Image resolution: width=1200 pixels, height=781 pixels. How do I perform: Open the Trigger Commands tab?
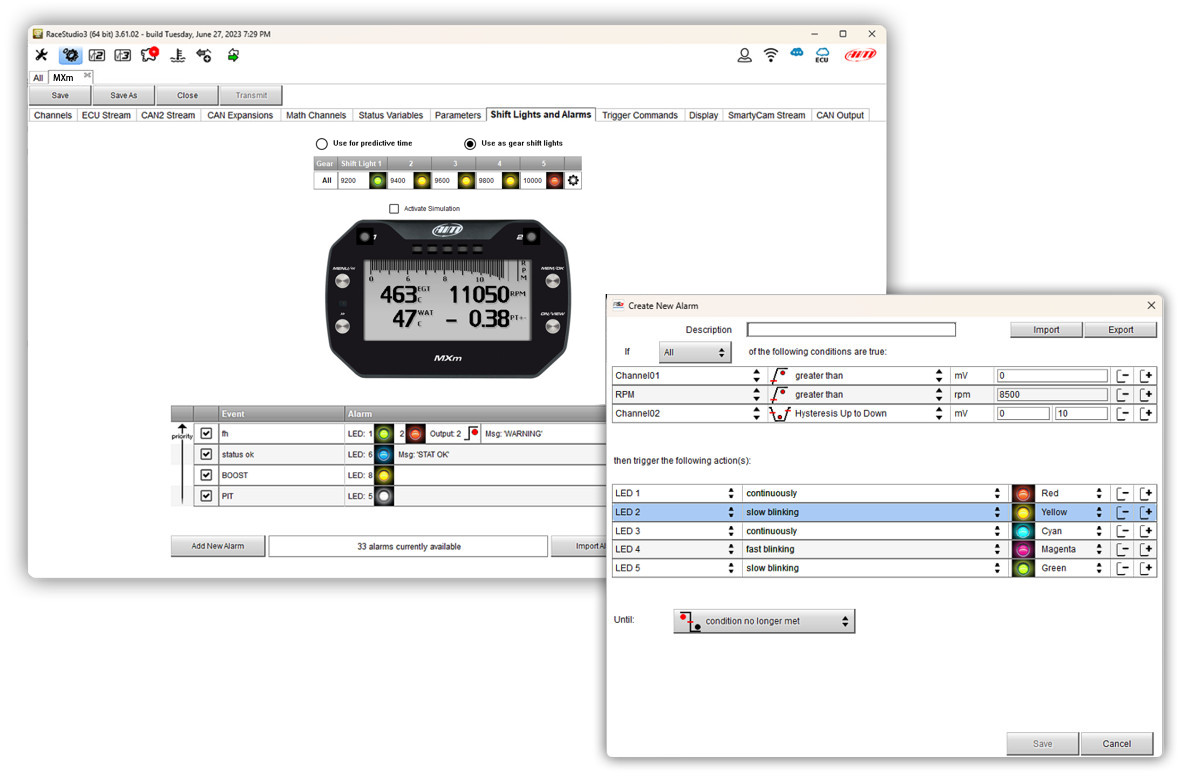(x=639, y=115)
